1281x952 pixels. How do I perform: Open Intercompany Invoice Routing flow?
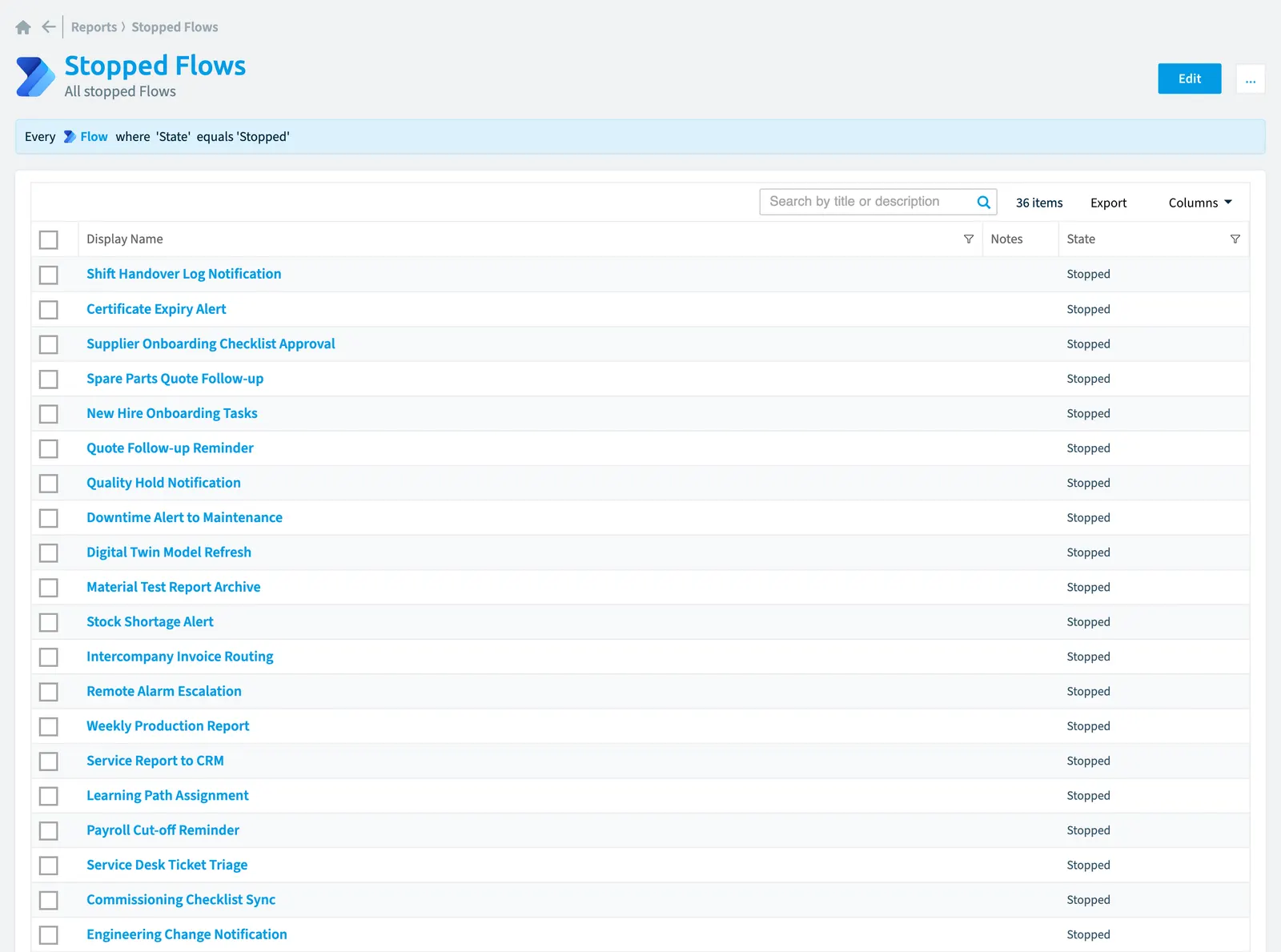coord(180,657)
